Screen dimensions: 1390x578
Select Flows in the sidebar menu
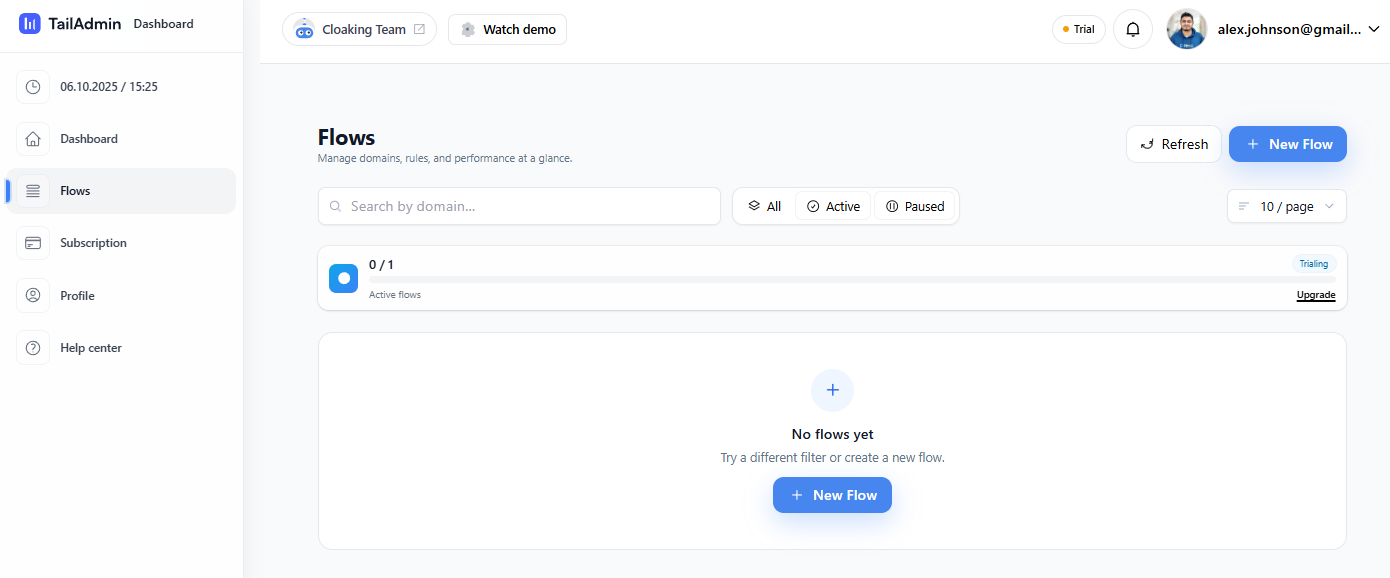pyautogui.click(x=75, y=191)
